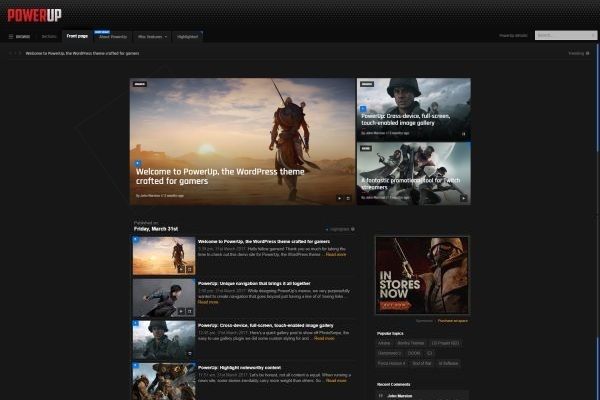Select the Front page tab
The height and width of the screenshot is (400, 600).
(x=77, y=36)
